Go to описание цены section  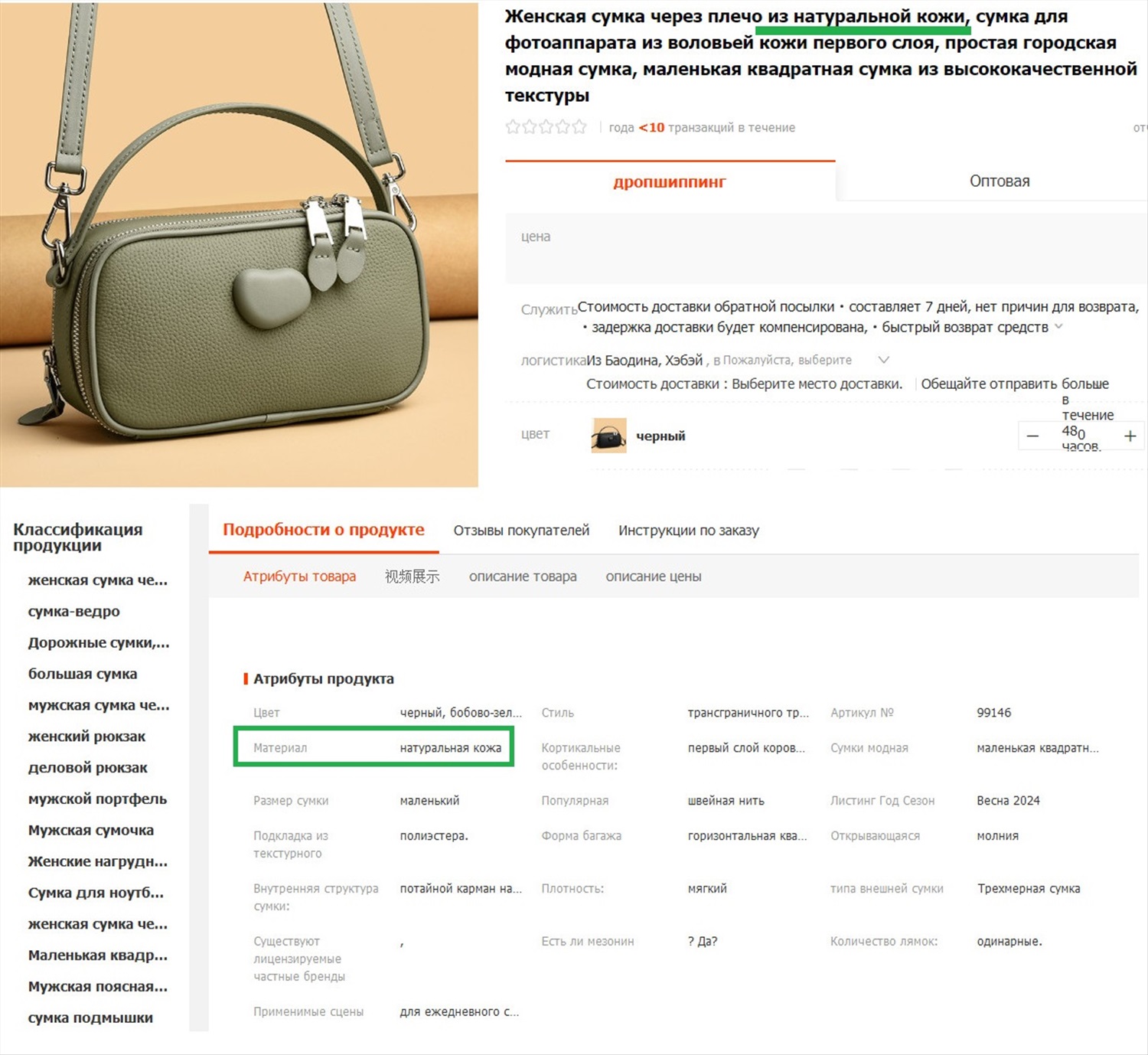point(654,576)
